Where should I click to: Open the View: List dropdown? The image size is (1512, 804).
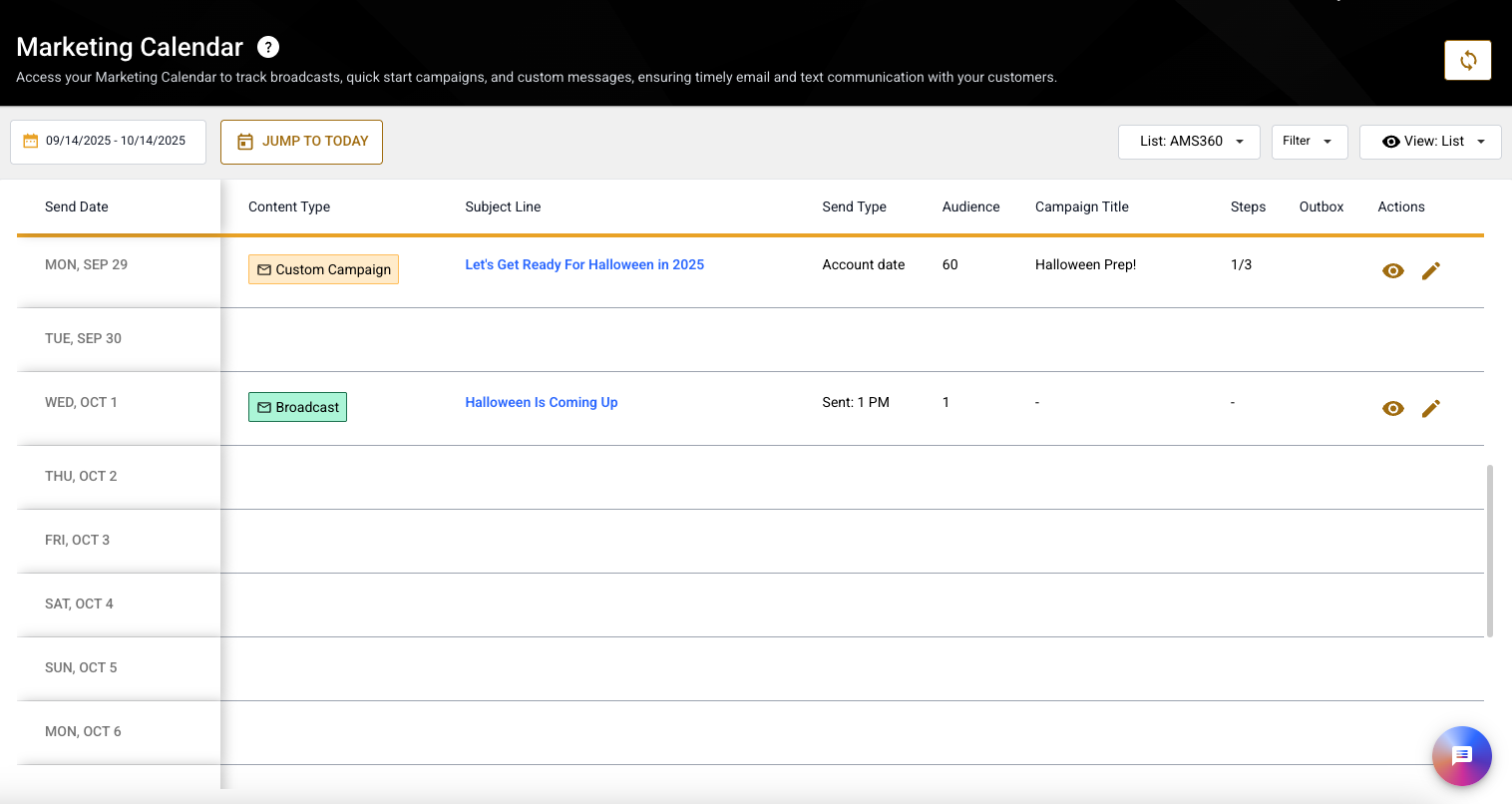(1429, 142)
